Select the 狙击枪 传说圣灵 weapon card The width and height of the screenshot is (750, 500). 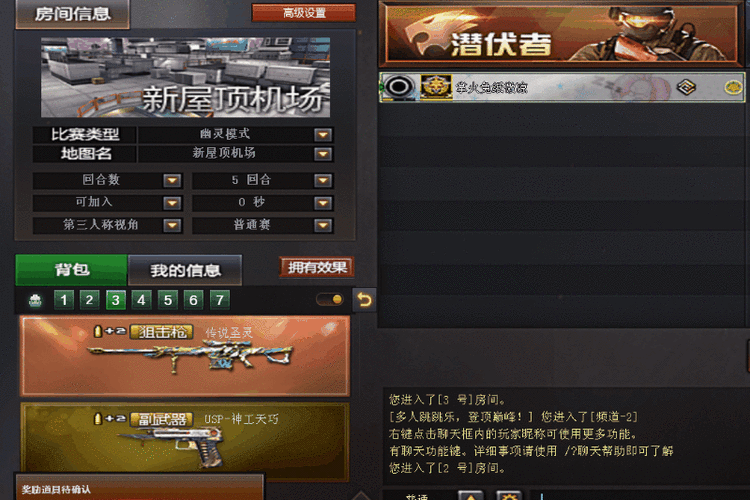click(x=185, y=356)
